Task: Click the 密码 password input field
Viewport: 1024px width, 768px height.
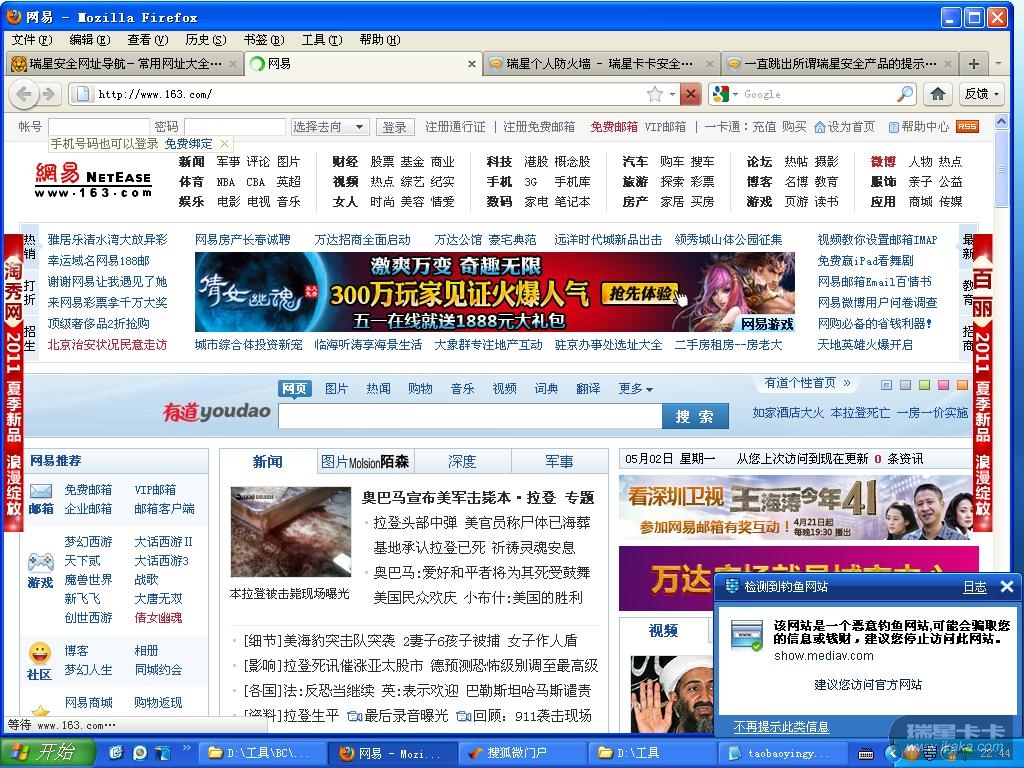Action: pyautogui.click(x=235, y=127)
